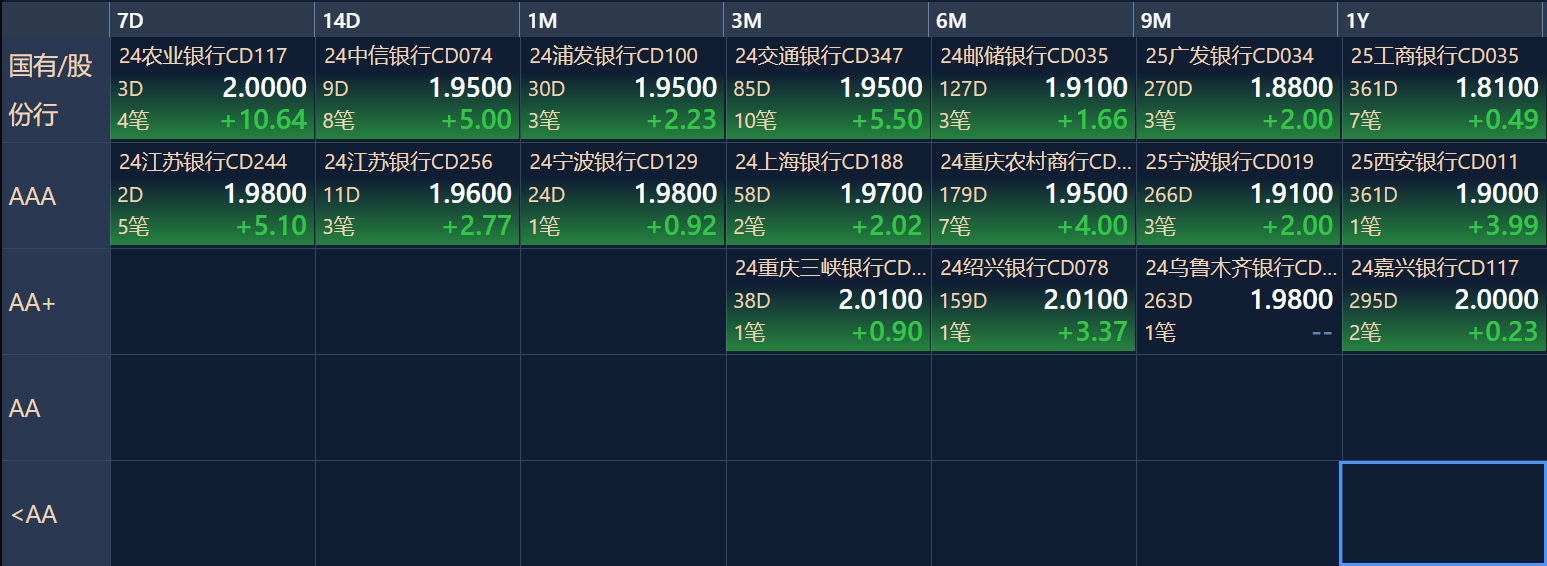Click the 1.8100 yield value
Screen dimensions: 1547x566
click(1496, 88)
